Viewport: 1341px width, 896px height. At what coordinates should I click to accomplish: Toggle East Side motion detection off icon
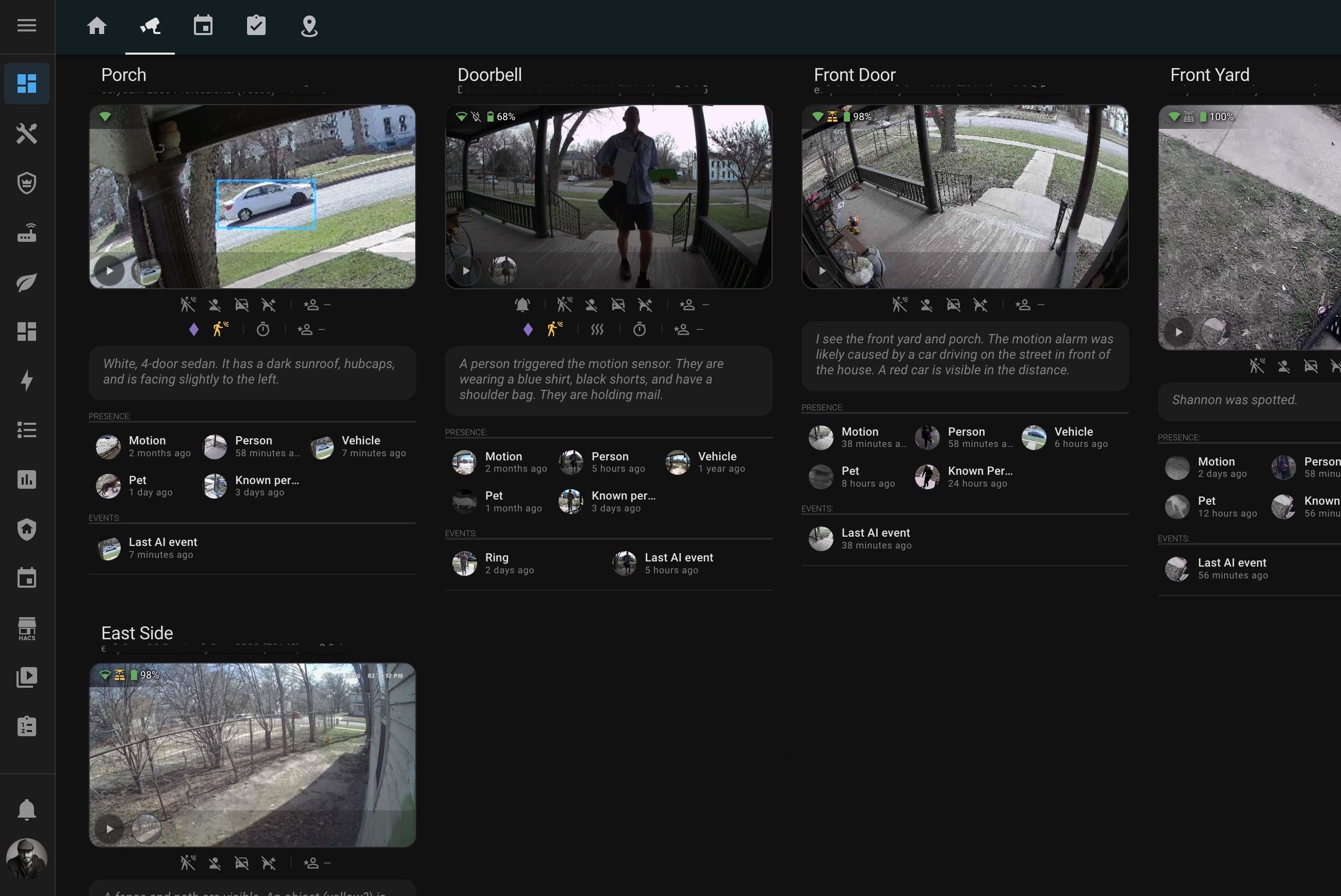(188, 863)
